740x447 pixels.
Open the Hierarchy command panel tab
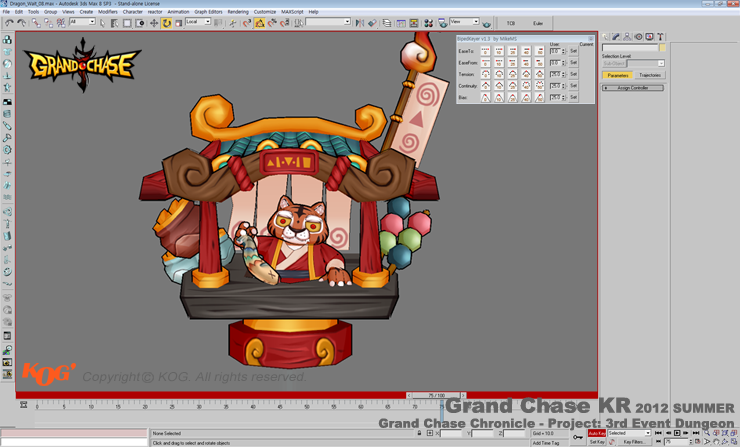pyautogui.click(x=627, y=37)
